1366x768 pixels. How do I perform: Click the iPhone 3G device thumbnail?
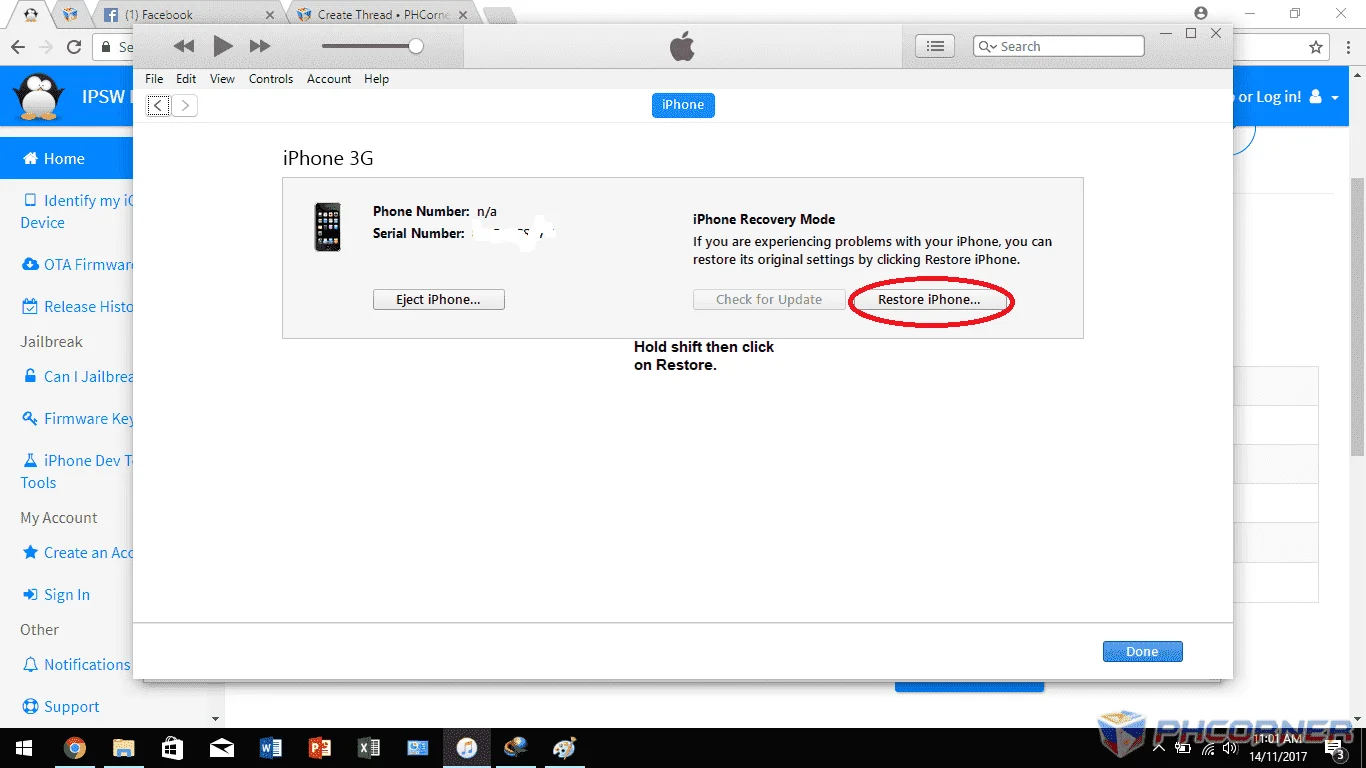point(327,227)
